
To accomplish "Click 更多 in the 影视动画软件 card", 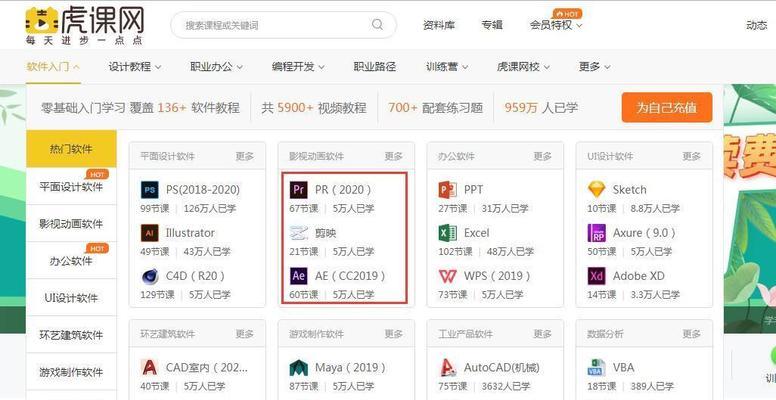I will pyautogui.click(x=393, y=156).
